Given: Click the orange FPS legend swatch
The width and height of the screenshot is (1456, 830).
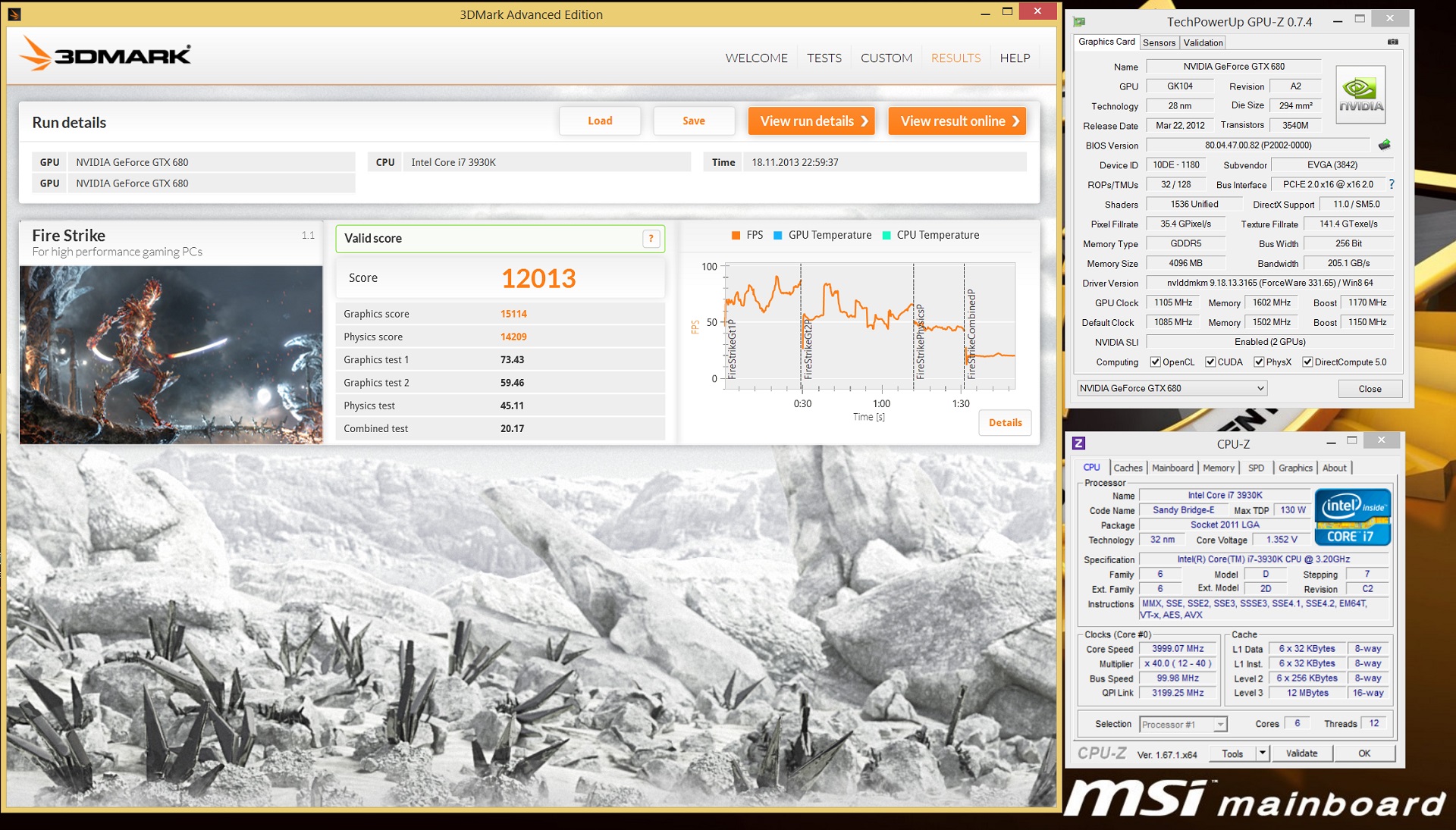Looking at the screenshot, I should pyautogui.click(x=736, y=236).
